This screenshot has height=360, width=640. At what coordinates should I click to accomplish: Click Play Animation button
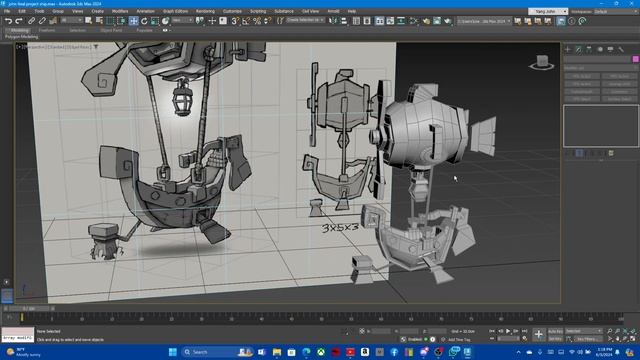[x=508, y=331]
